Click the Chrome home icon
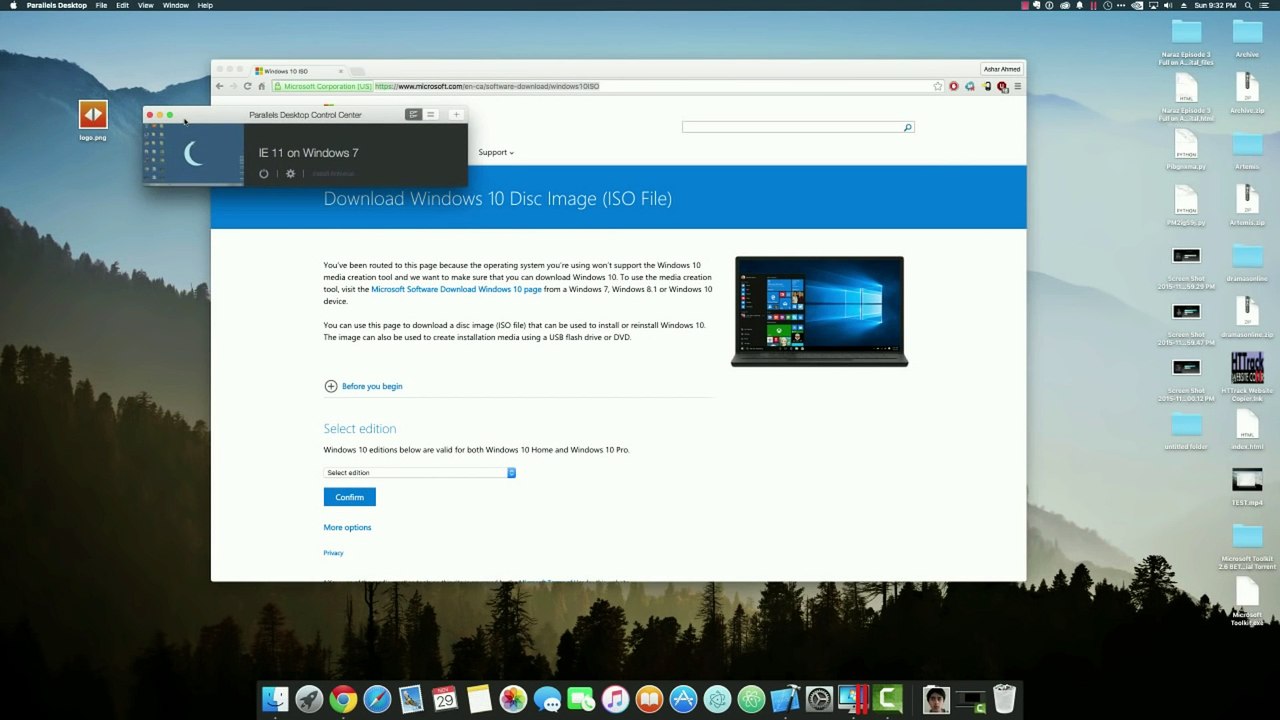The height and width of the screenshot is (720, 1280). [261, 86]
